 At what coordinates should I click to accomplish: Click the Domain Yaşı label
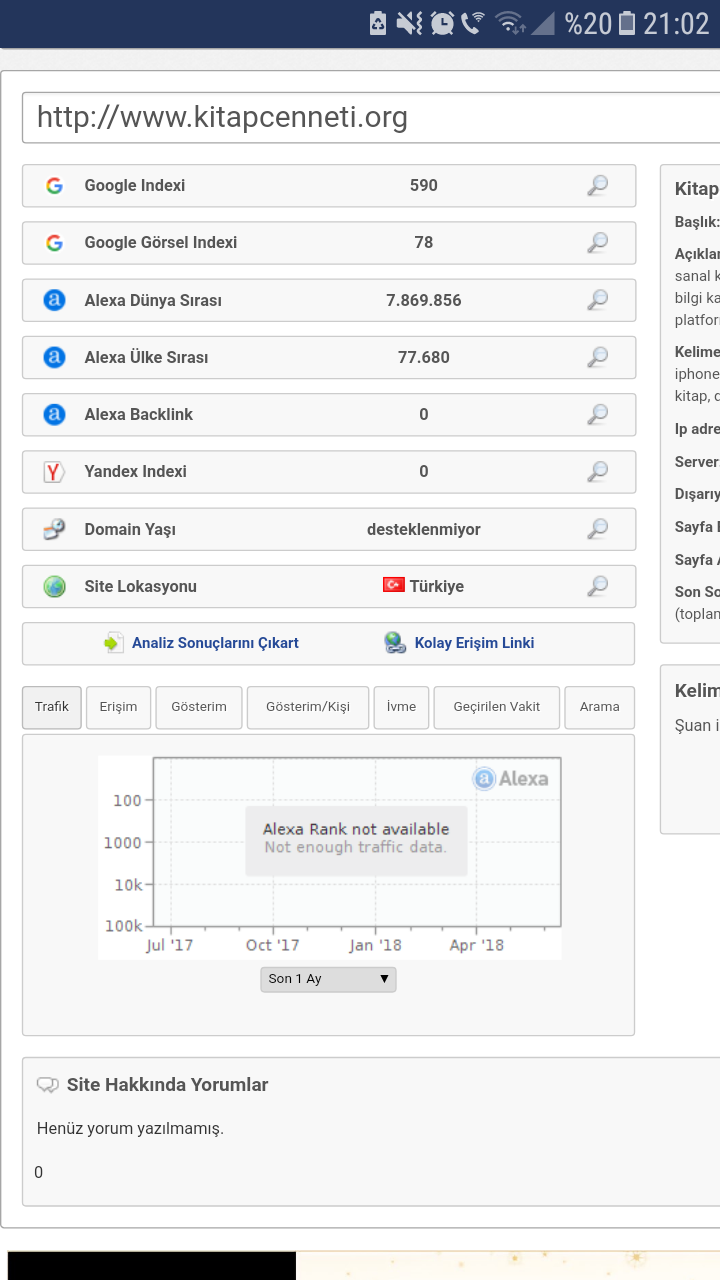point(130,529)
